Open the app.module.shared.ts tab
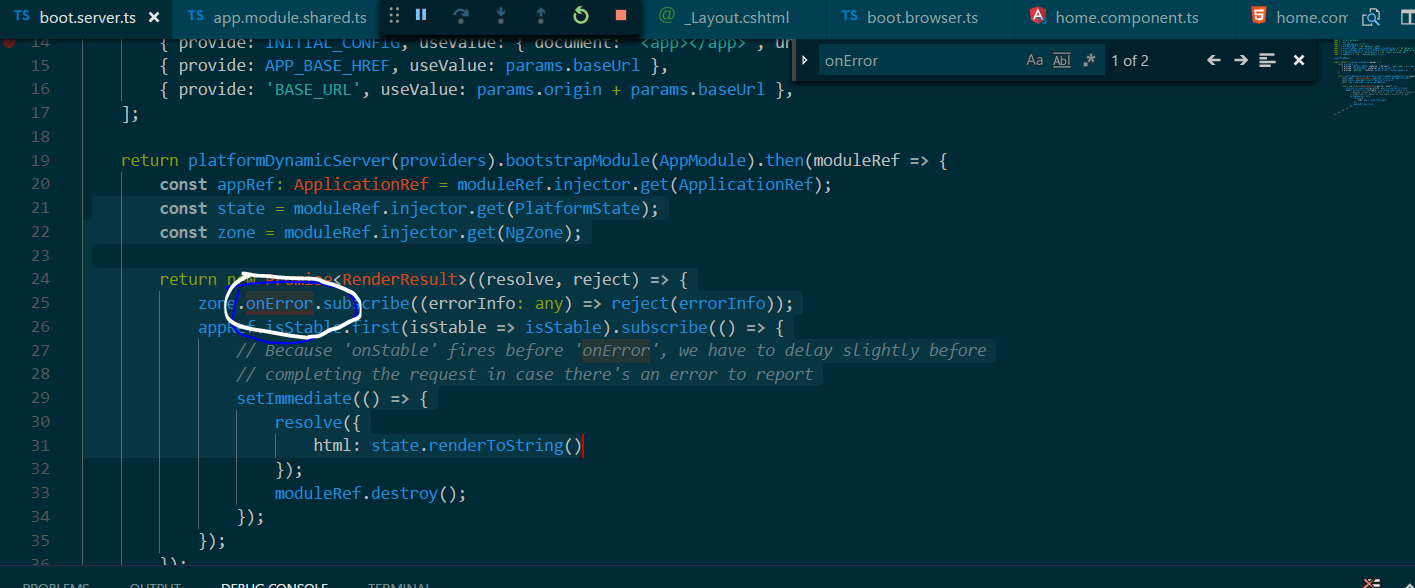The height and width of the screenshot is (588, 1415). click(276, 17)
